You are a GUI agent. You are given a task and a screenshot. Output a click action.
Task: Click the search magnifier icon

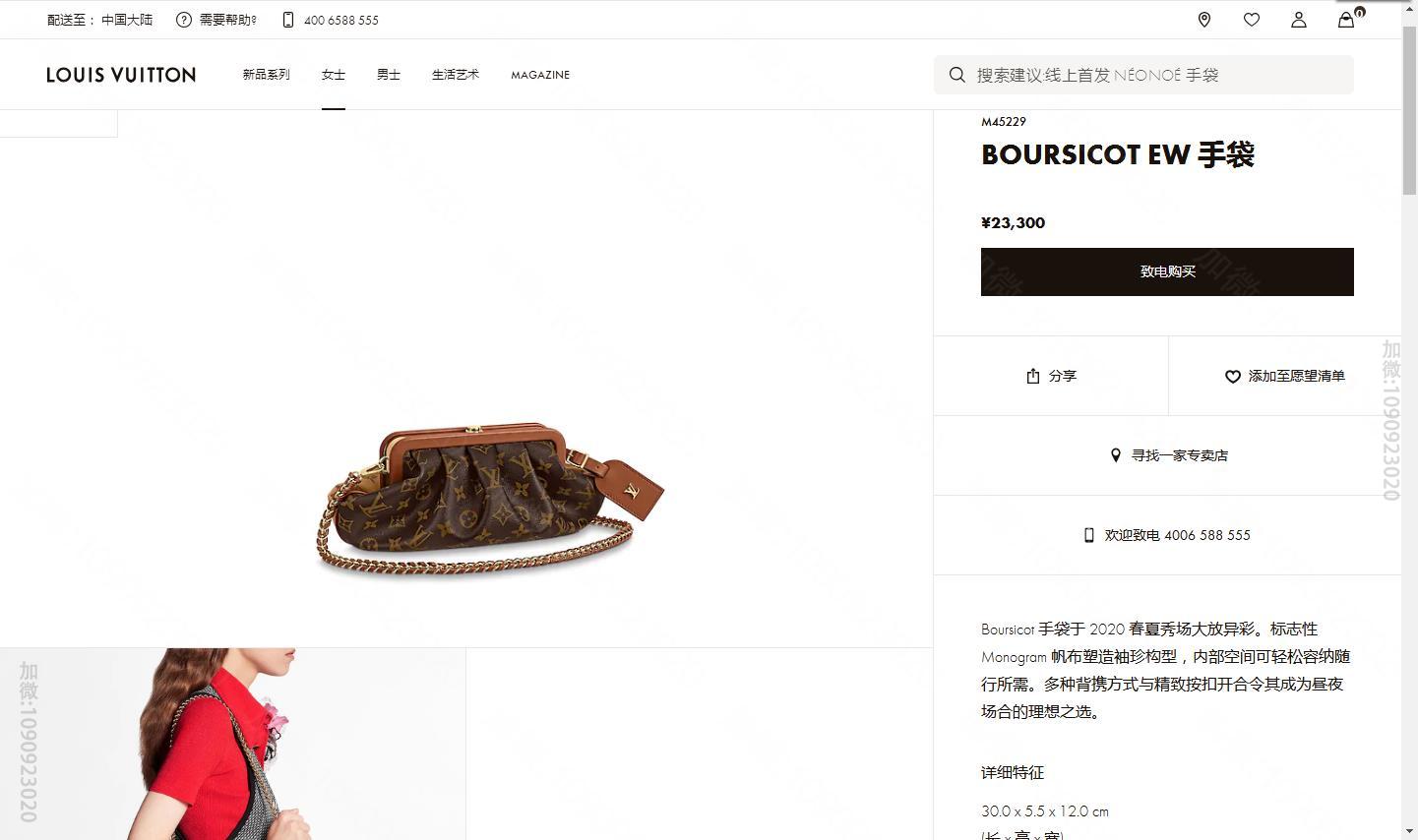pos(956,75)
